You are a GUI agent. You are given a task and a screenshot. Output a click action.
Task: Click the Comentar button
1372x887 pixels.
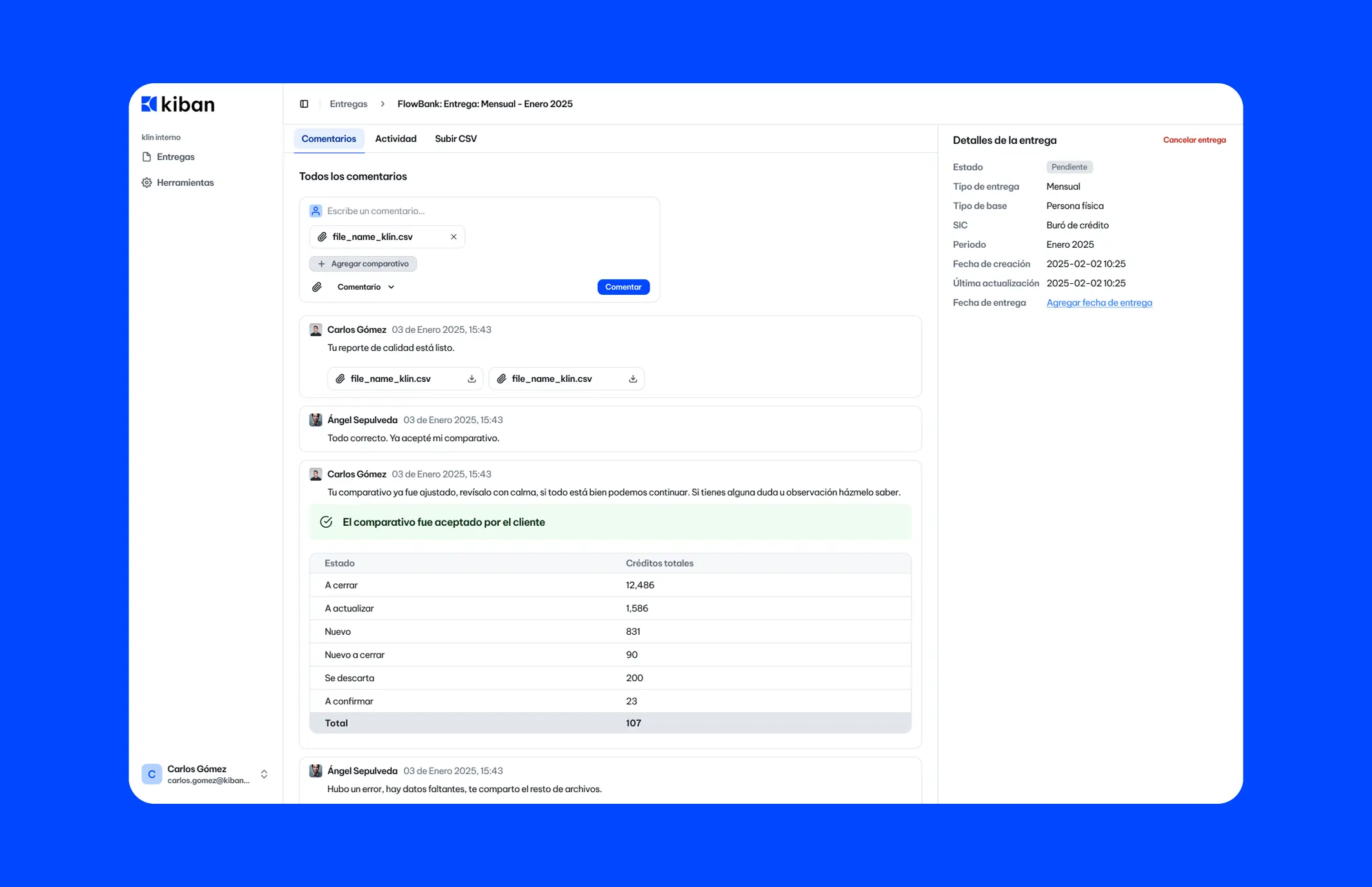coord(622,287)
